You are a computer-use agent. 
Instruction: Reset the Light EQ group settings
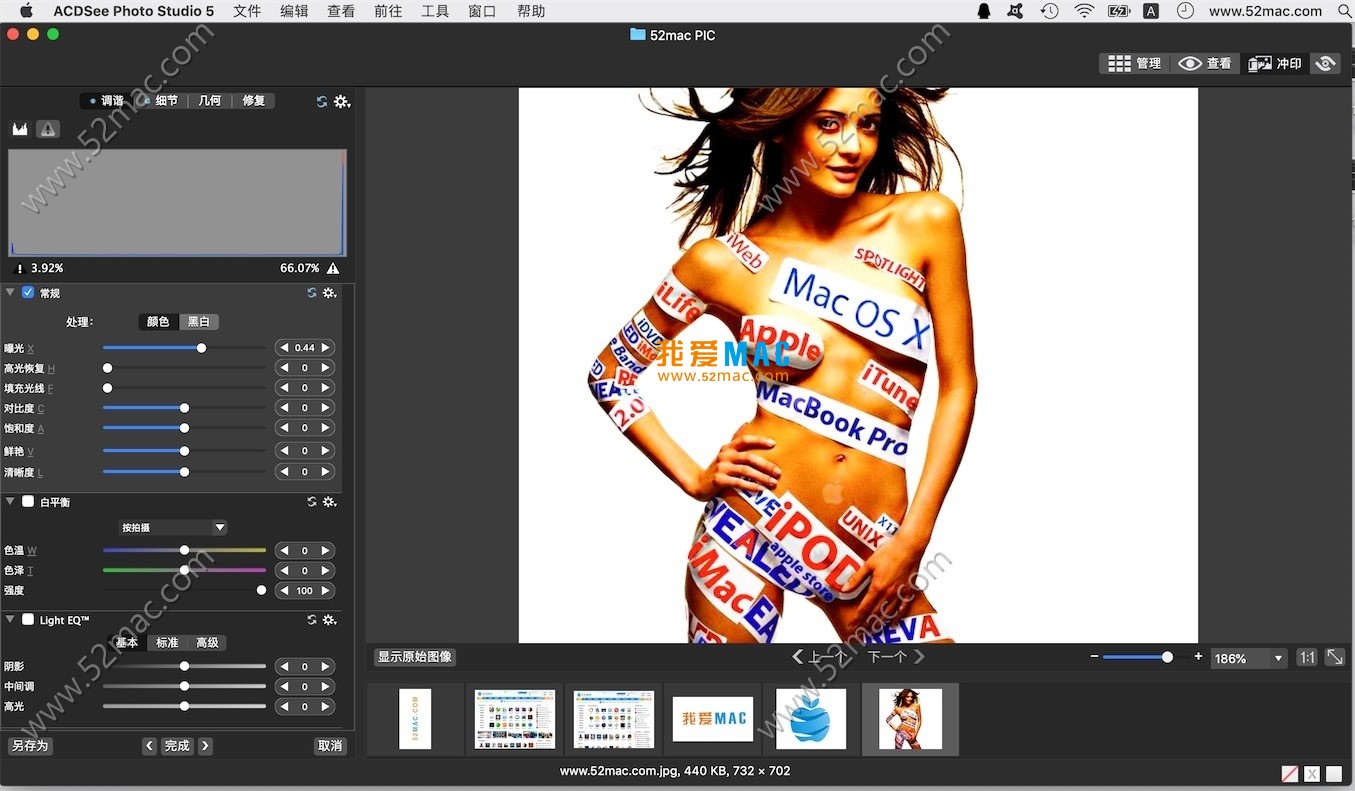(x=312, y=620)
